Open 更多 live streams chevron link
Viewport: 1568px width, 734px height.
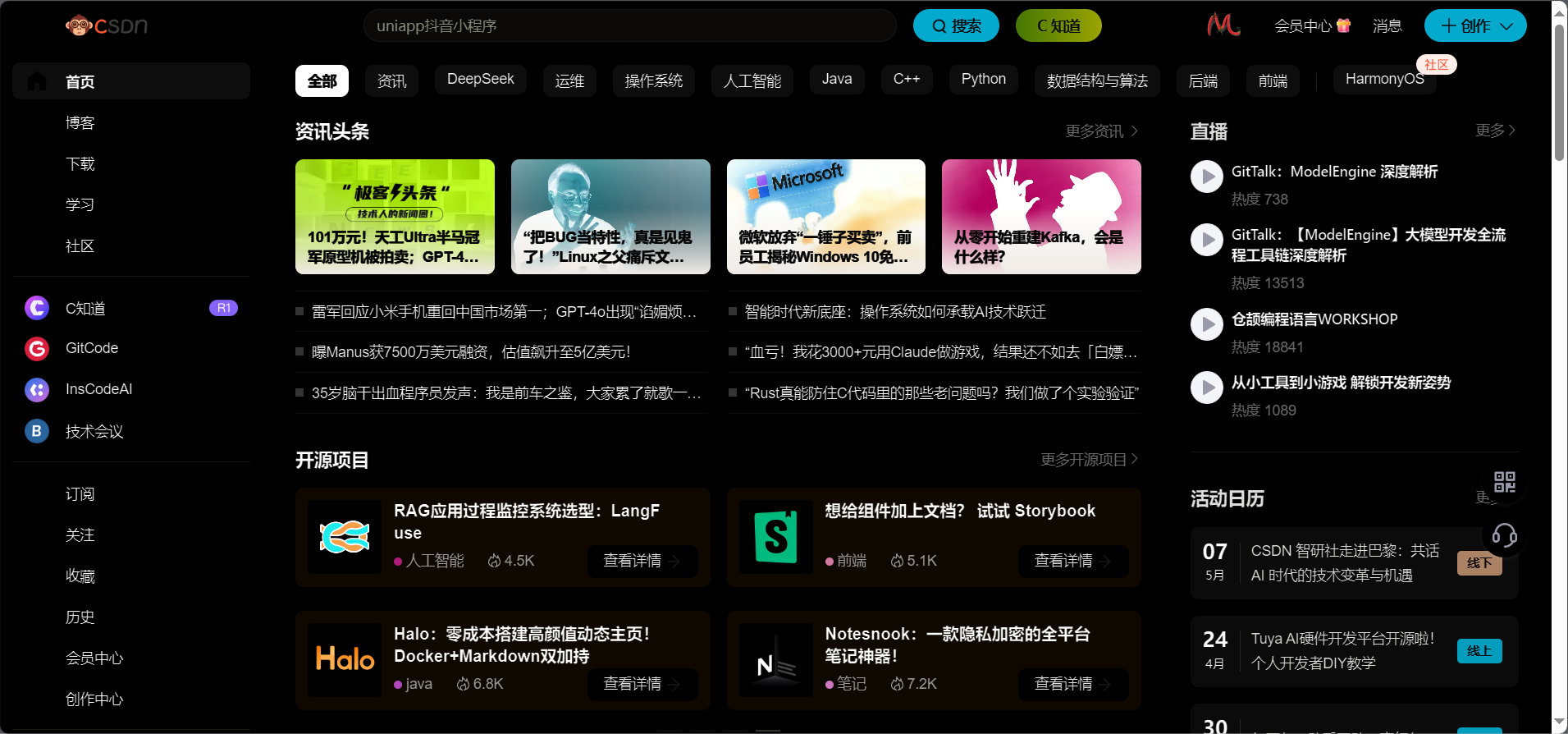(1495, 131)
